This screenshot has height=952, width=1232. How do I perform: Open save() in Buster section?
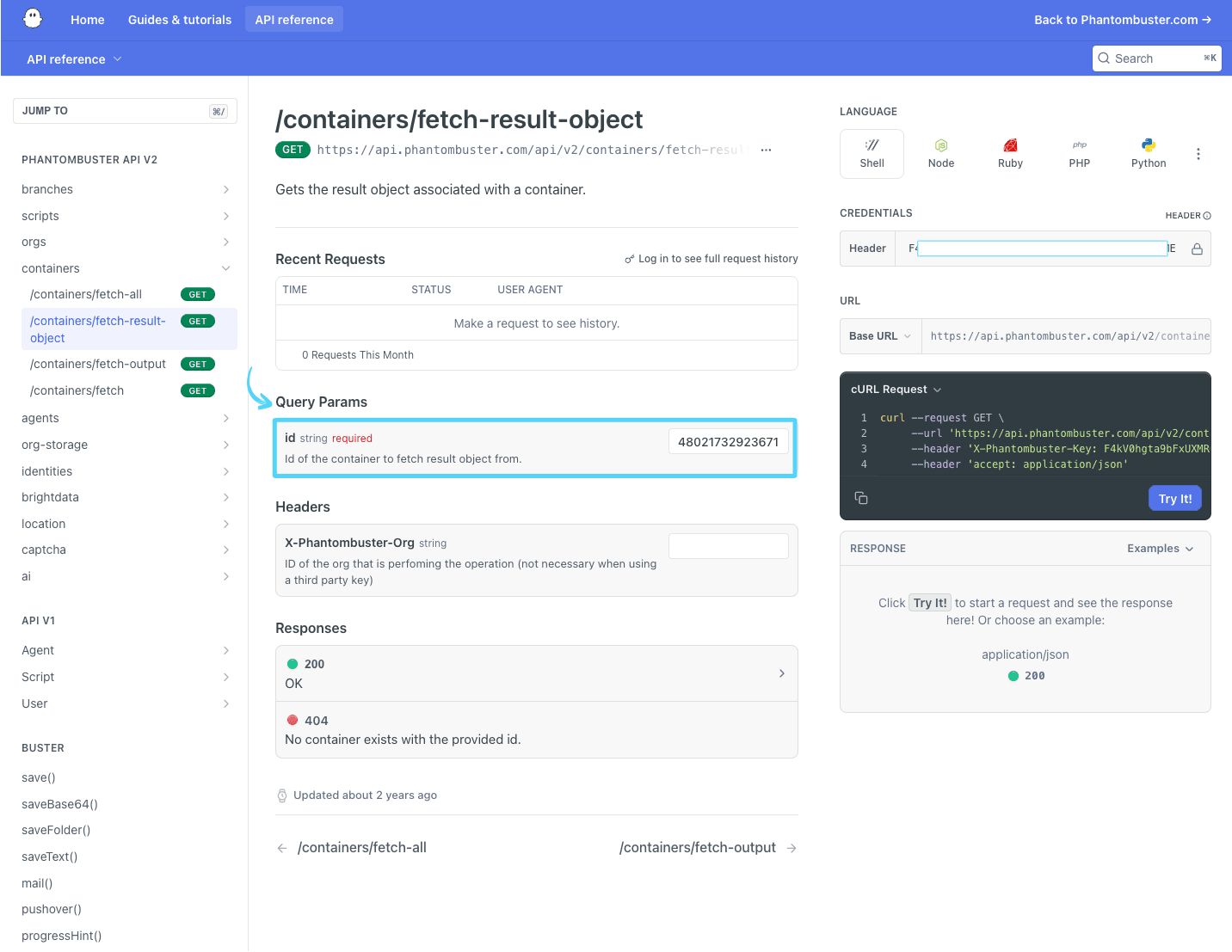pos(39,777)
